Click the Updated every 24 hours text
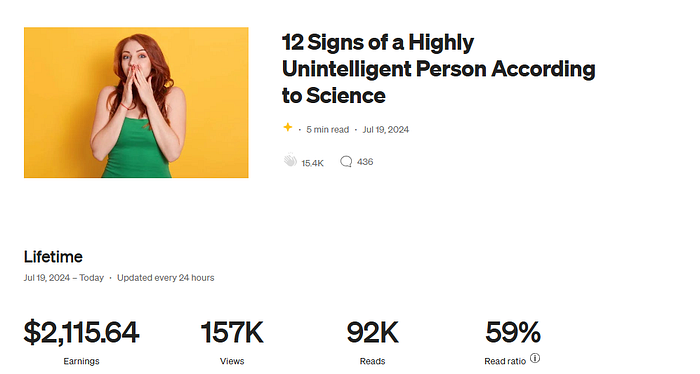700x374 pixels. click(x=166, y=278)
